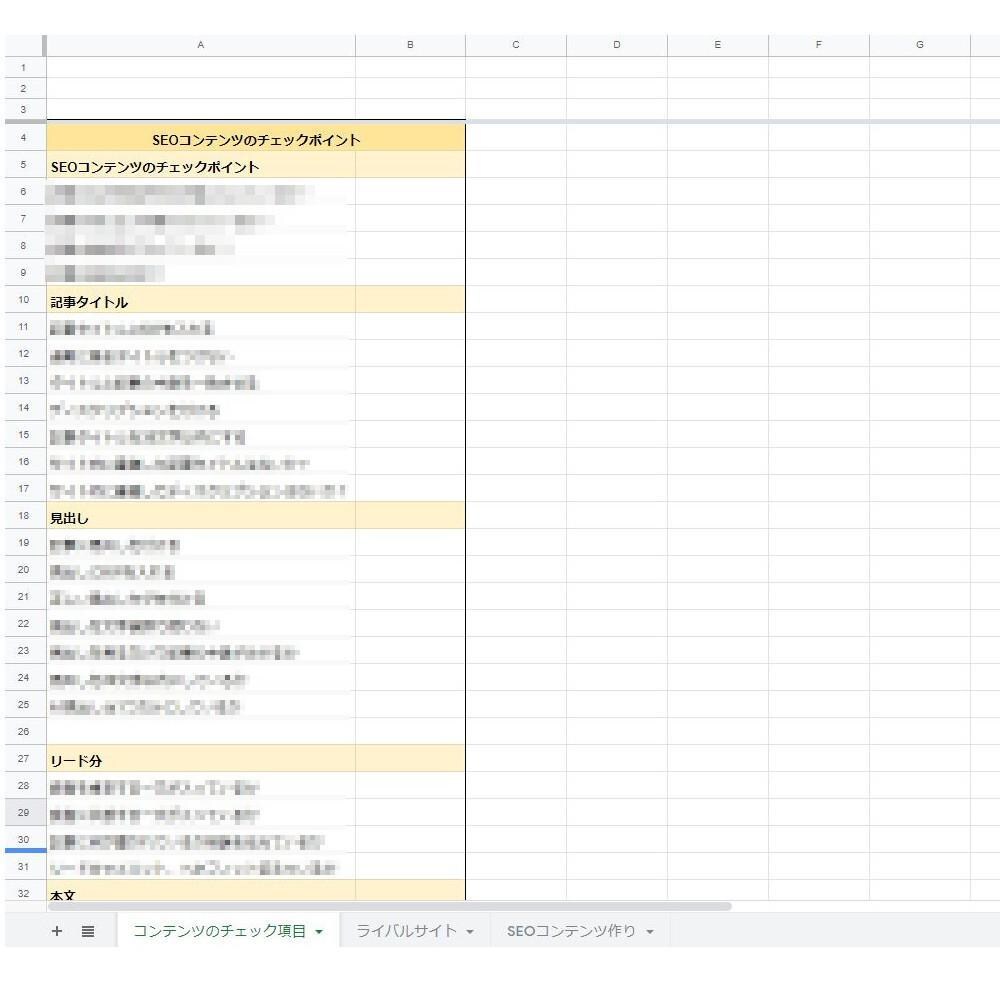Select column F header
The height and width of the screenshot is (1000, 1000).
pos(819,45)
